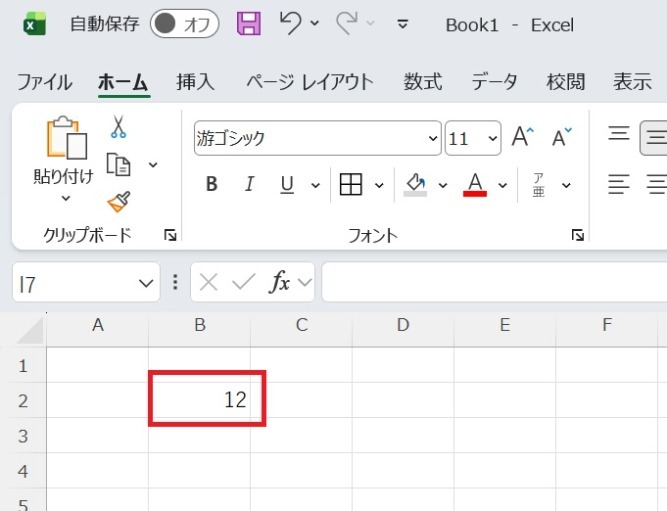The image size is (667, 511).
Task: Select column D header
Action: (403, 325)
